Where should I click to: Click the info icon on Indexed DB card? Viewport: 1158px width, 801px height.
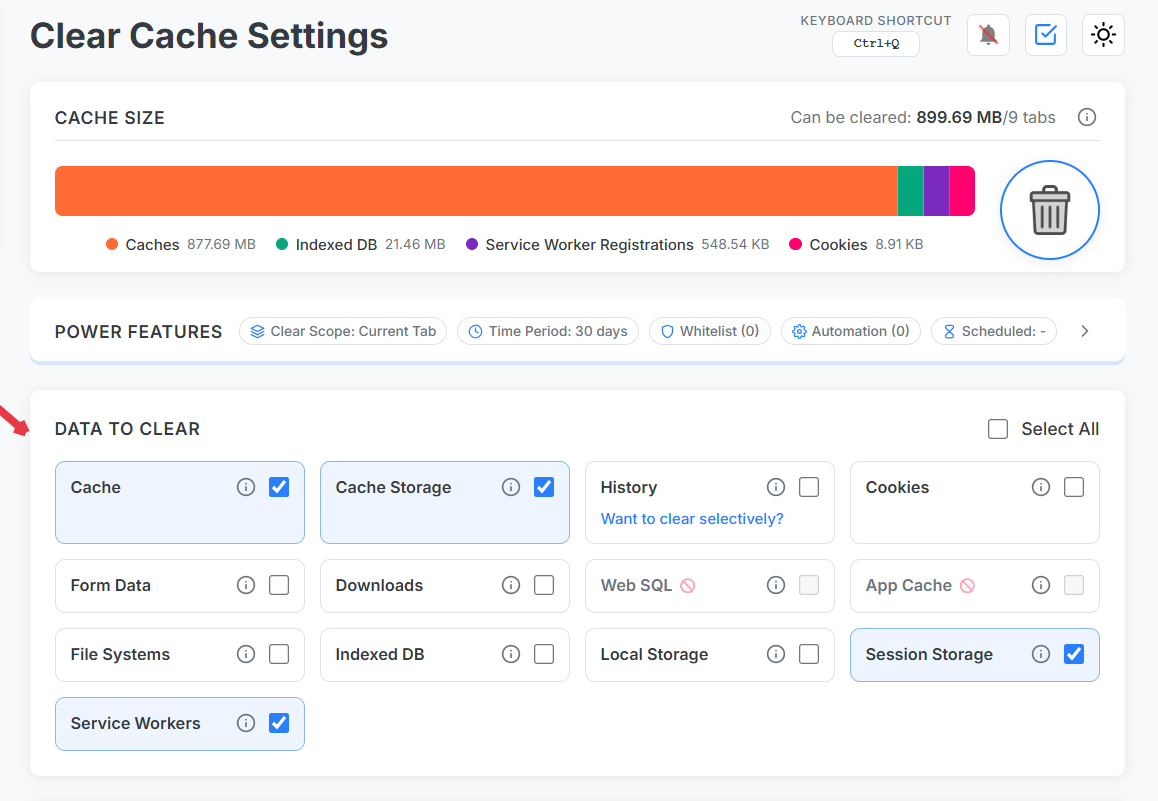point(511,654)
